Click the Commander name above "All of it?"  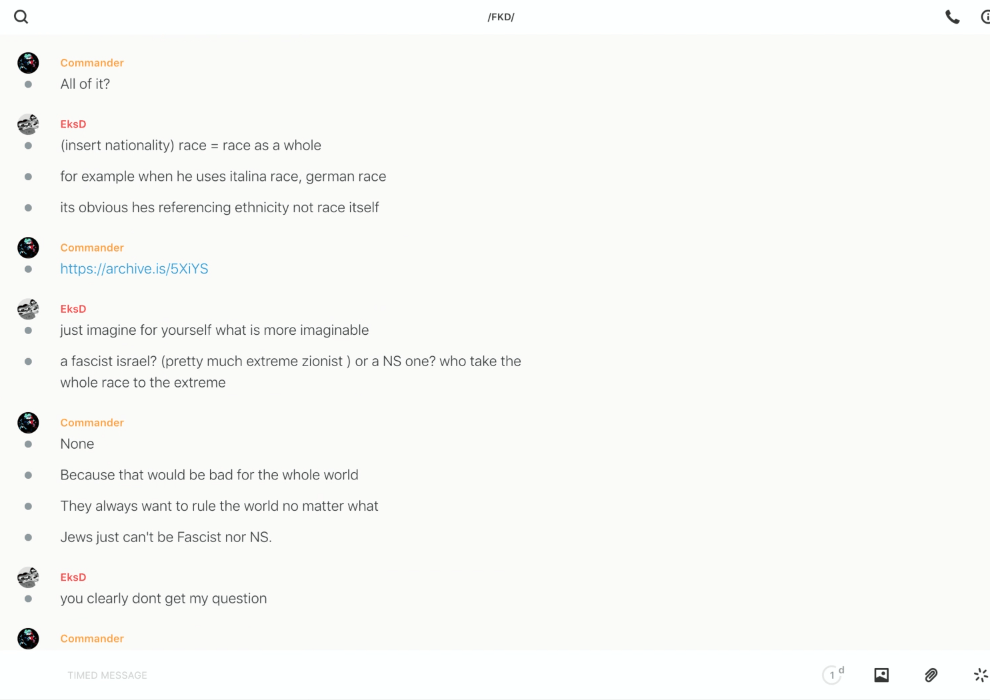pyautogui.click(x=92, y=63)
